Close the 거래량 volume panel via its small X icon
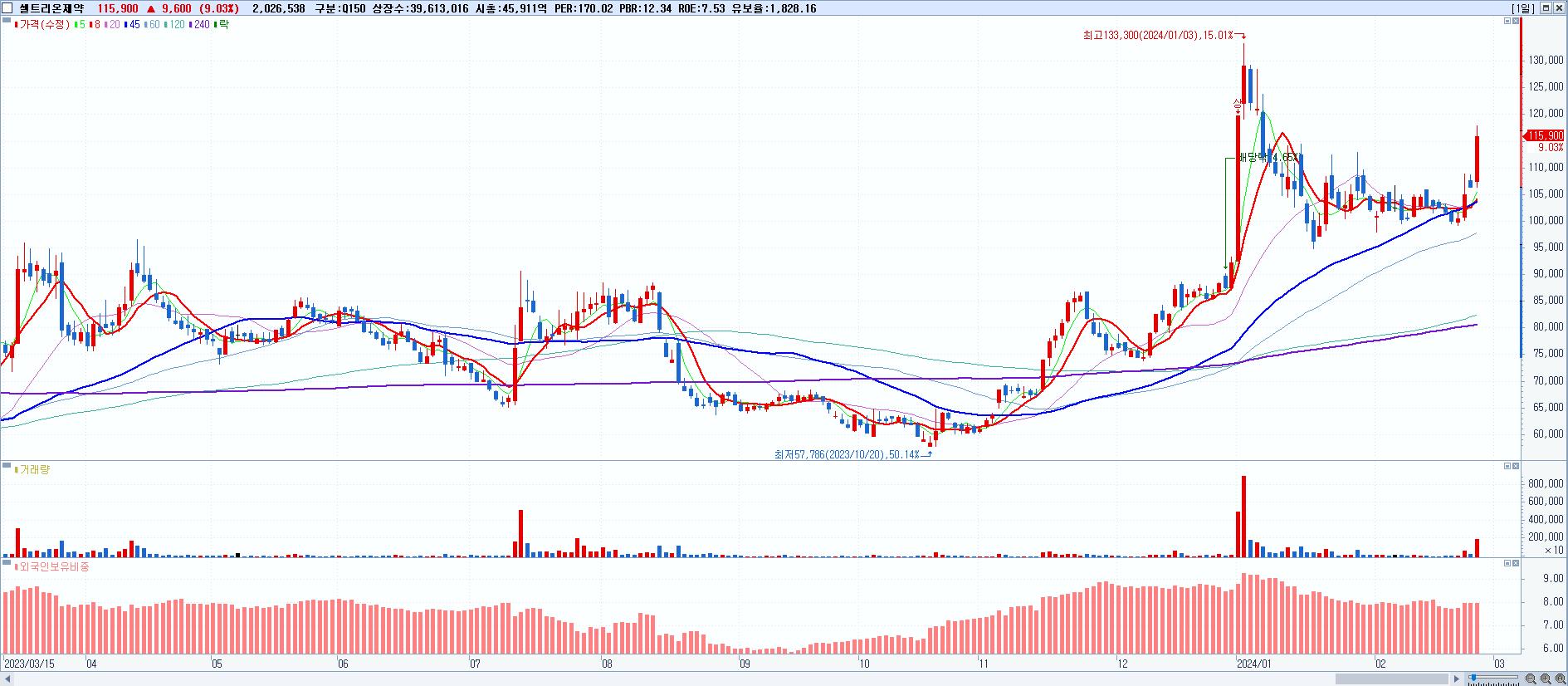Image resolution: width=1568 pixels, height=686 pixels. click(1516, 466)
